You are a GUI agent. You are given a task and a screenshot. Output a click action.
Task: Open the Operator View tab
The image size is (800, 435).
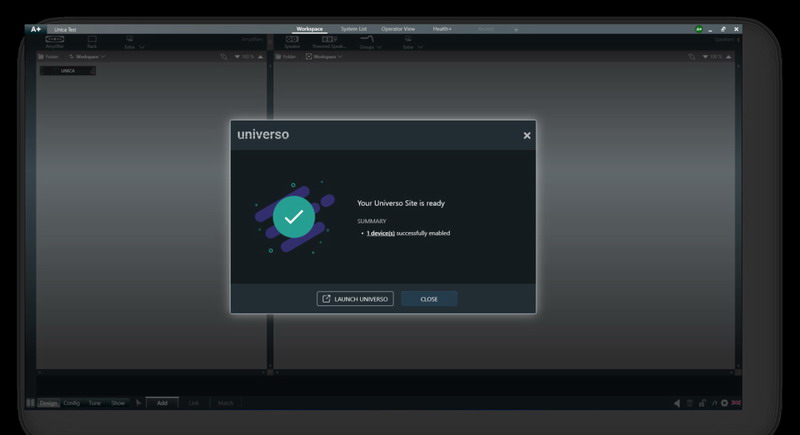(x=398, y=29)
